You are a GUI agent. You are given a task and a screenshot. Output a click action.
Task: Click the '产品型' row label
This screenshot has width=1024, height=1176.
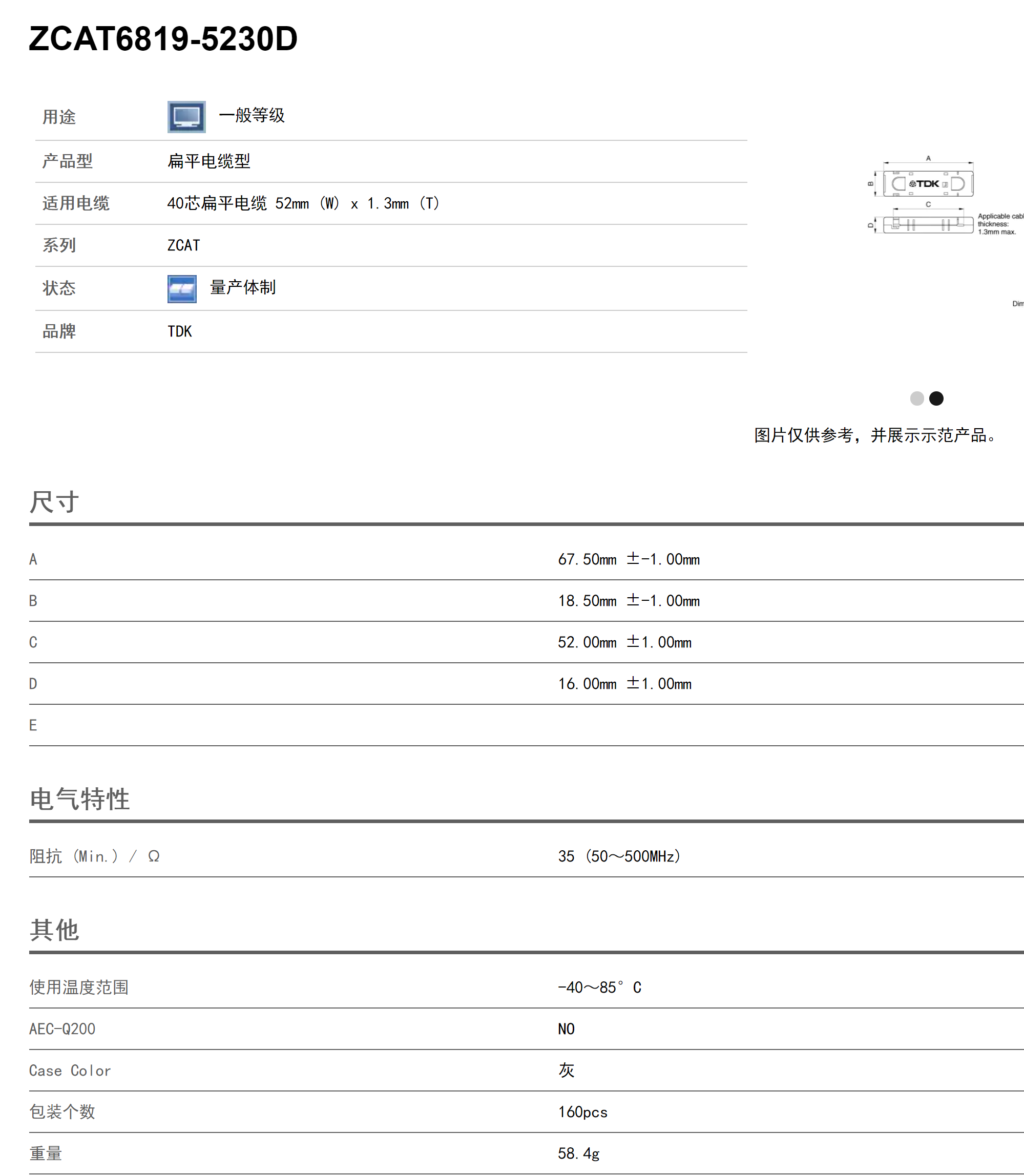[x=68, y=161]
